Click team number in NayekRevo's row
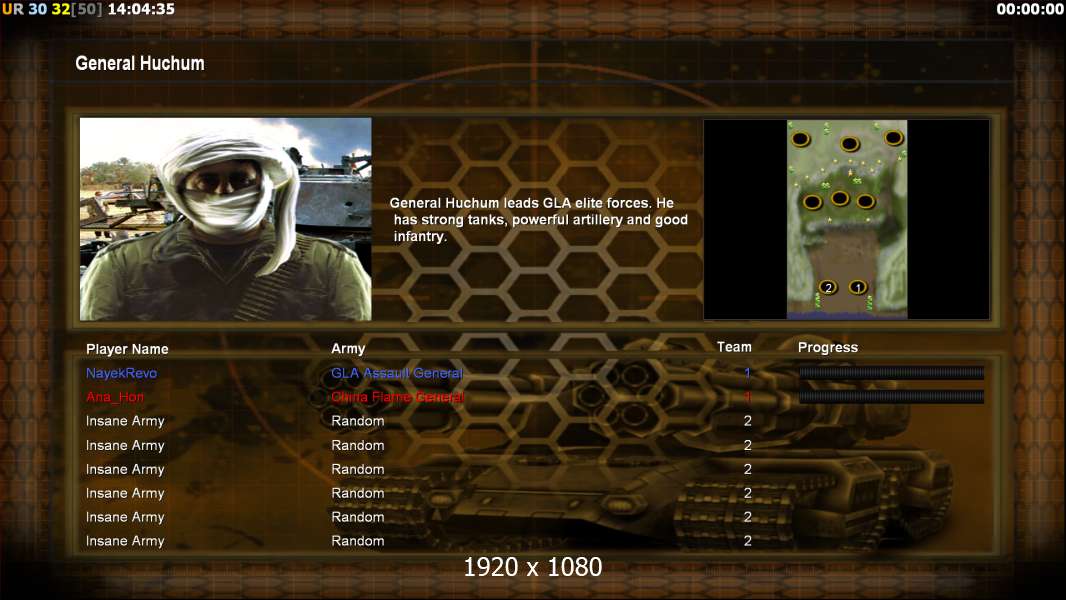The height and width of the screenshot is (600, 1066). click(747, 372)
